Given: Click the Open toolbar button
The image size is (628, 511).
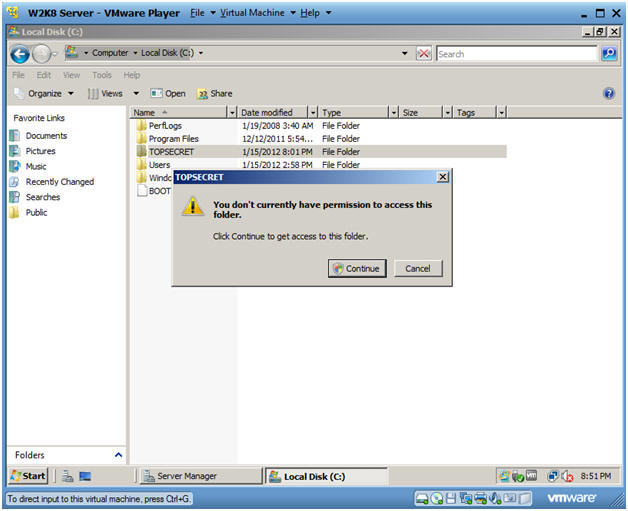Looking at the screenshot, I should tap(168, 94).
